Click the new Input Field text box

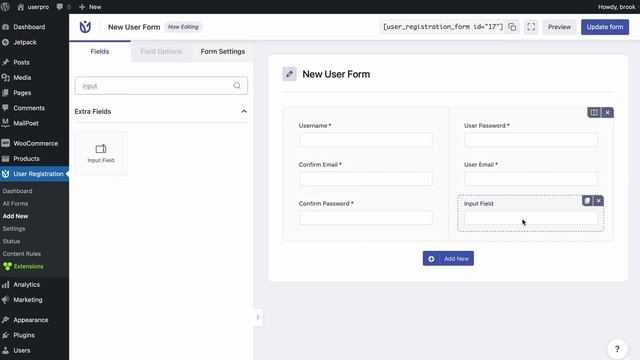(x=531, y=218)
